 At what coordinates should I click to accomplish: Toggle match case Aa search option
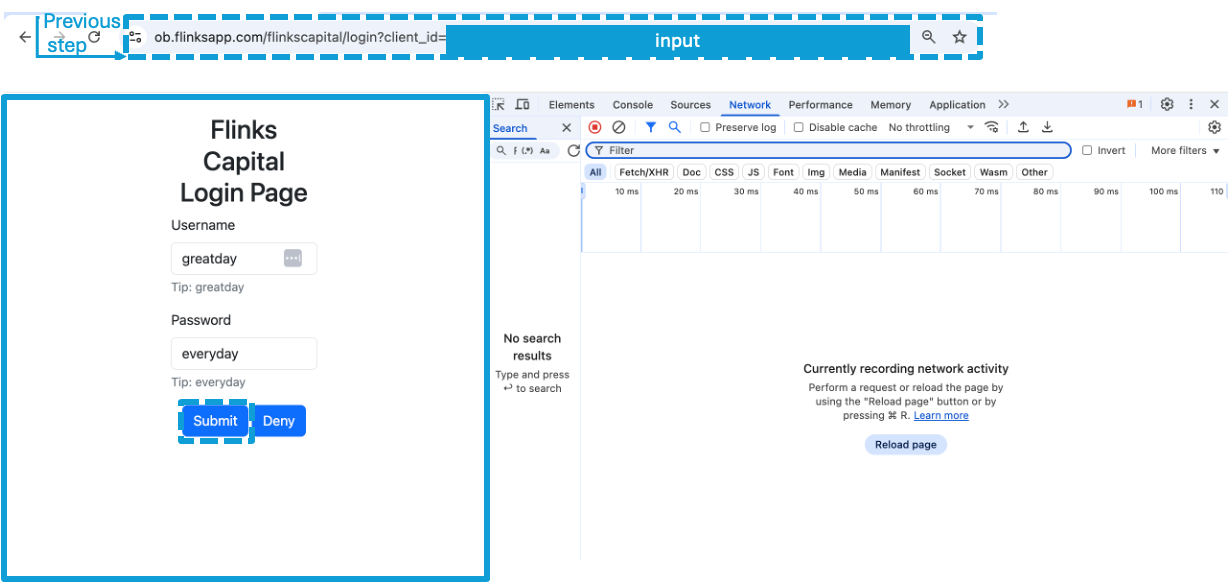(x=544, y=151)
